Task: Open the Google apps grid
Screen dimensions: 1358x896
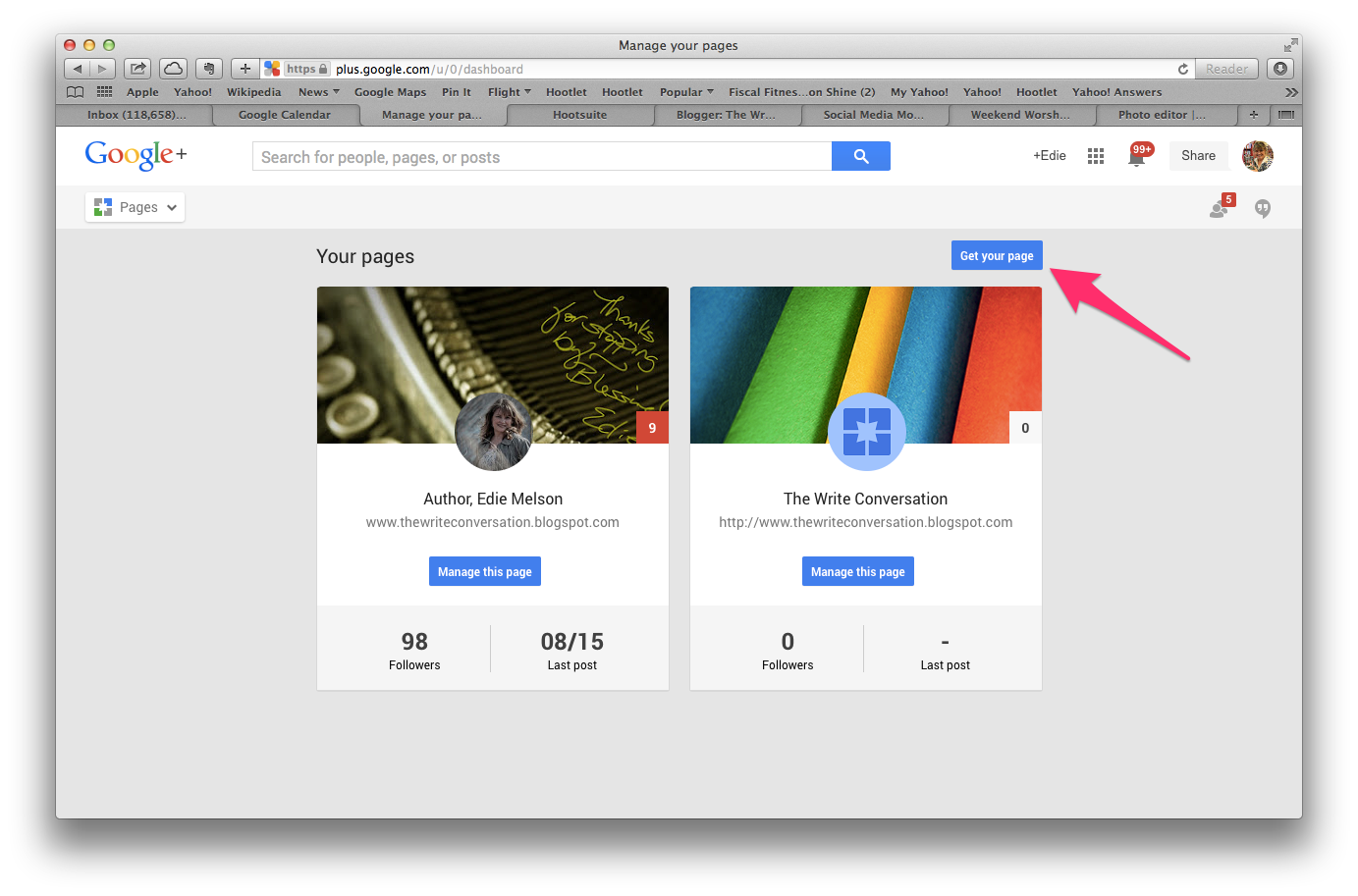Action: click(x=1096, y=156)
